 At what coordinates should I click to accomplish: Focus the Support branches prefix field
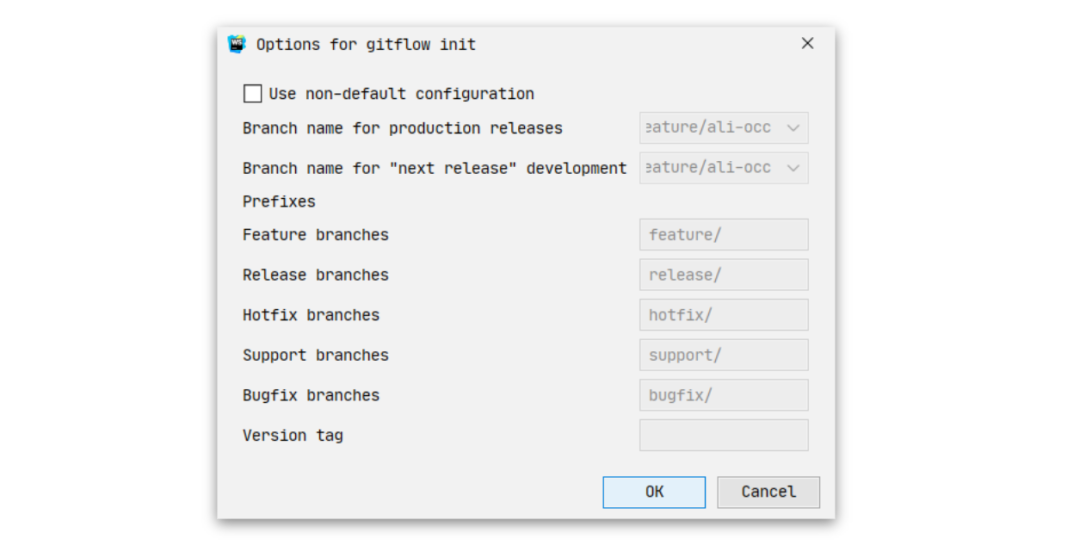724,355
